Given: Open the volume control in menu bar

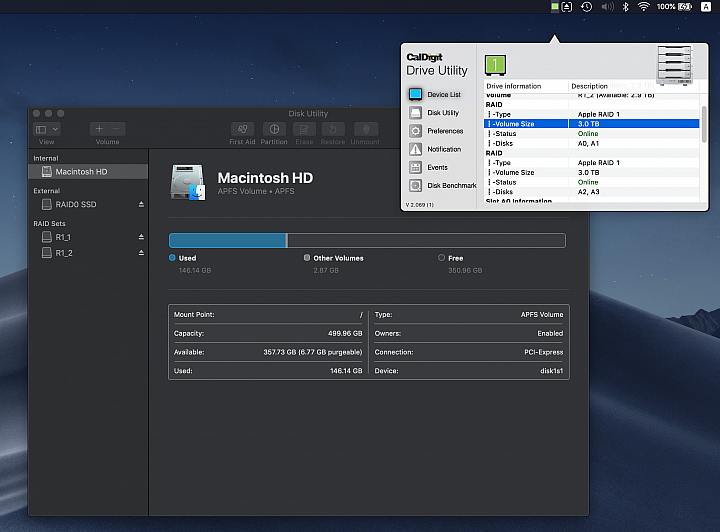Looking at the screenshot, I should coord(607,6).
